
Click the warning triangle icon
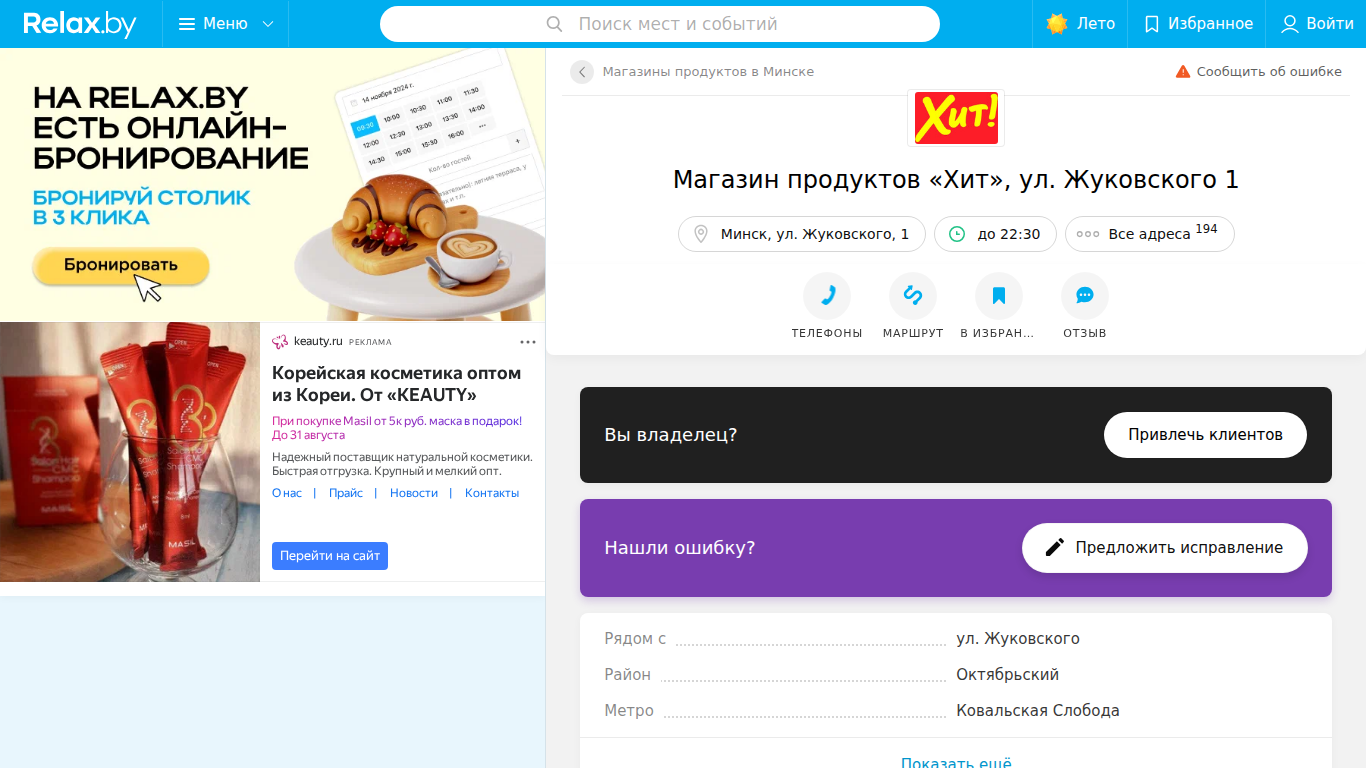coord(1183,72)
